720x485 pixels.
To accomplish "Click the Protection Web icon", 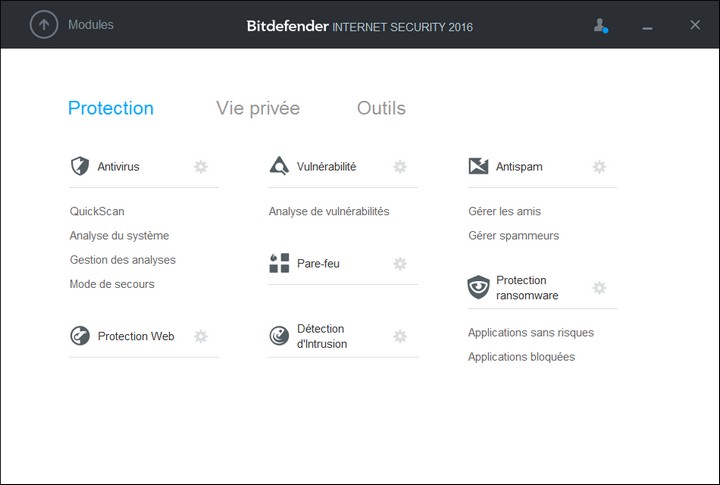I will pos(80,336).
